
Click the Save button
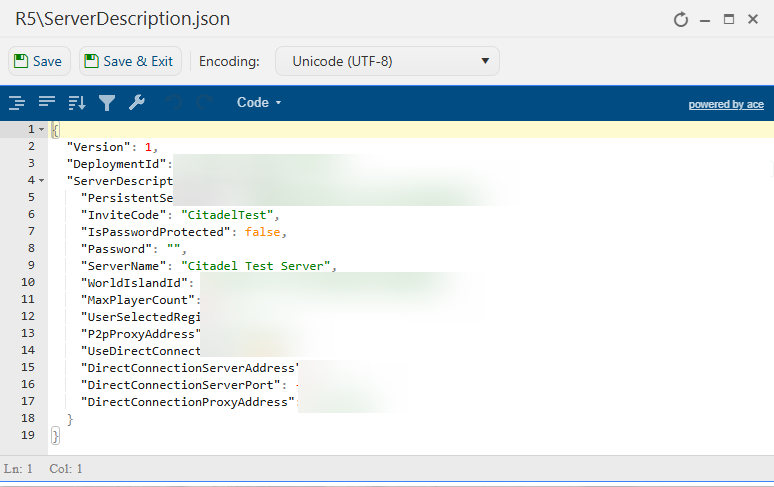pyautogui.click(x=37, y=61)
